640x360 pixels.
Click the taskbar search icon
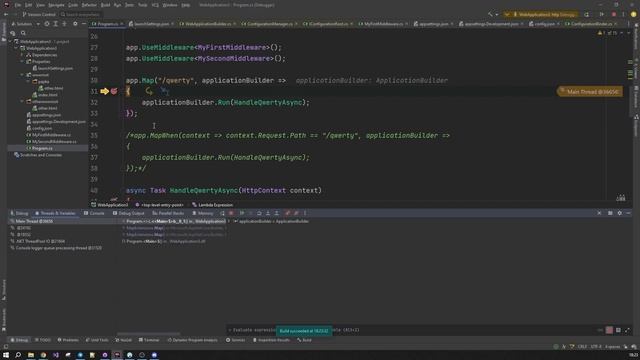[18, 355]
